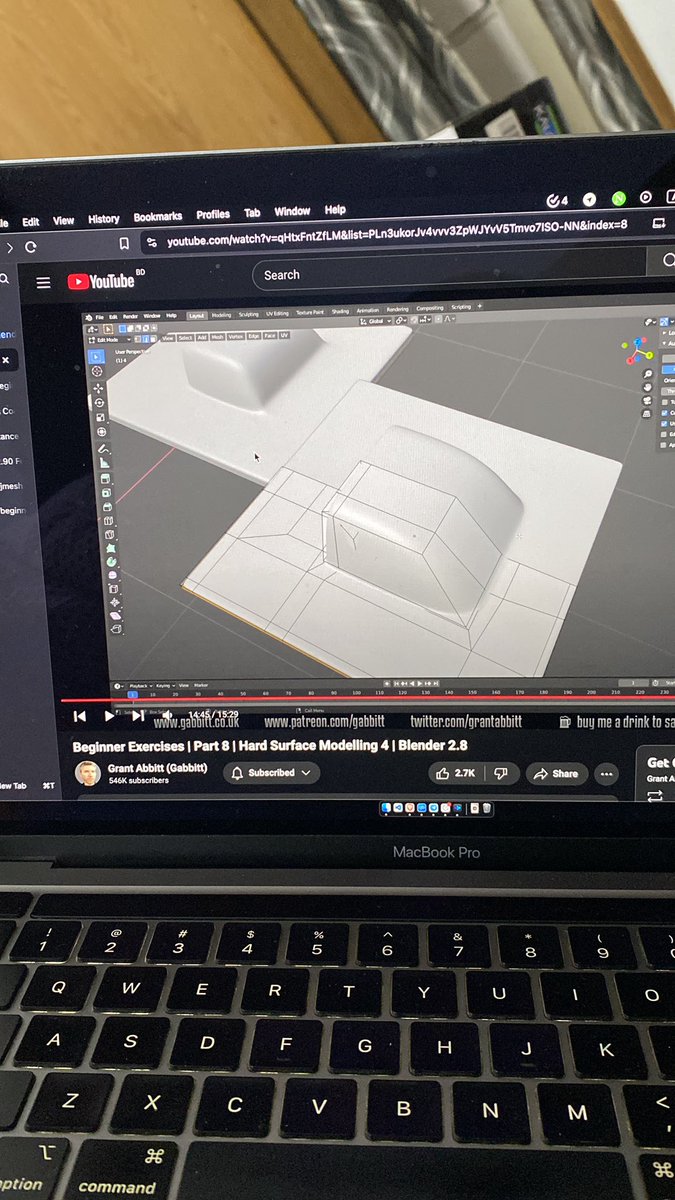The image size is (675, 1200).
Task: Click the green circular menu bar icon
Action: pos(619,198)
